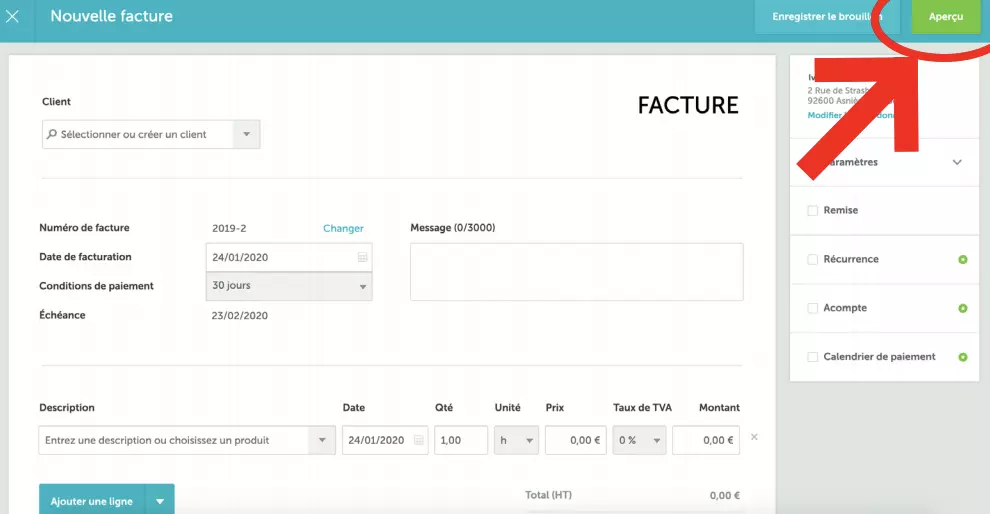This screenshot has height=514, width=990.
Task: Click the Changer link next to invoice number
Action: coord(343,229)
